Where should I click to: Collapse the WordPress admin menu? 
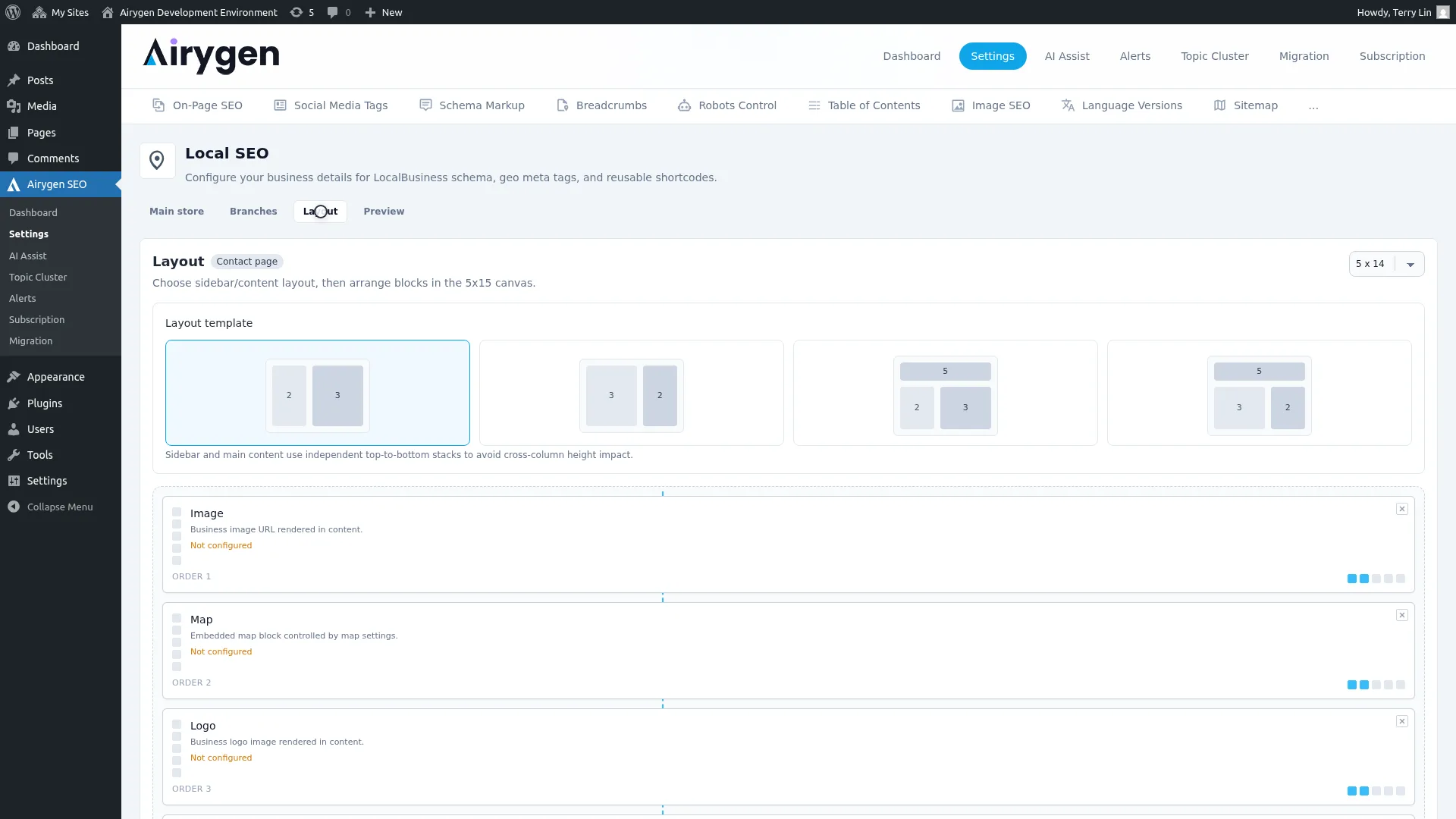(61, 507)
